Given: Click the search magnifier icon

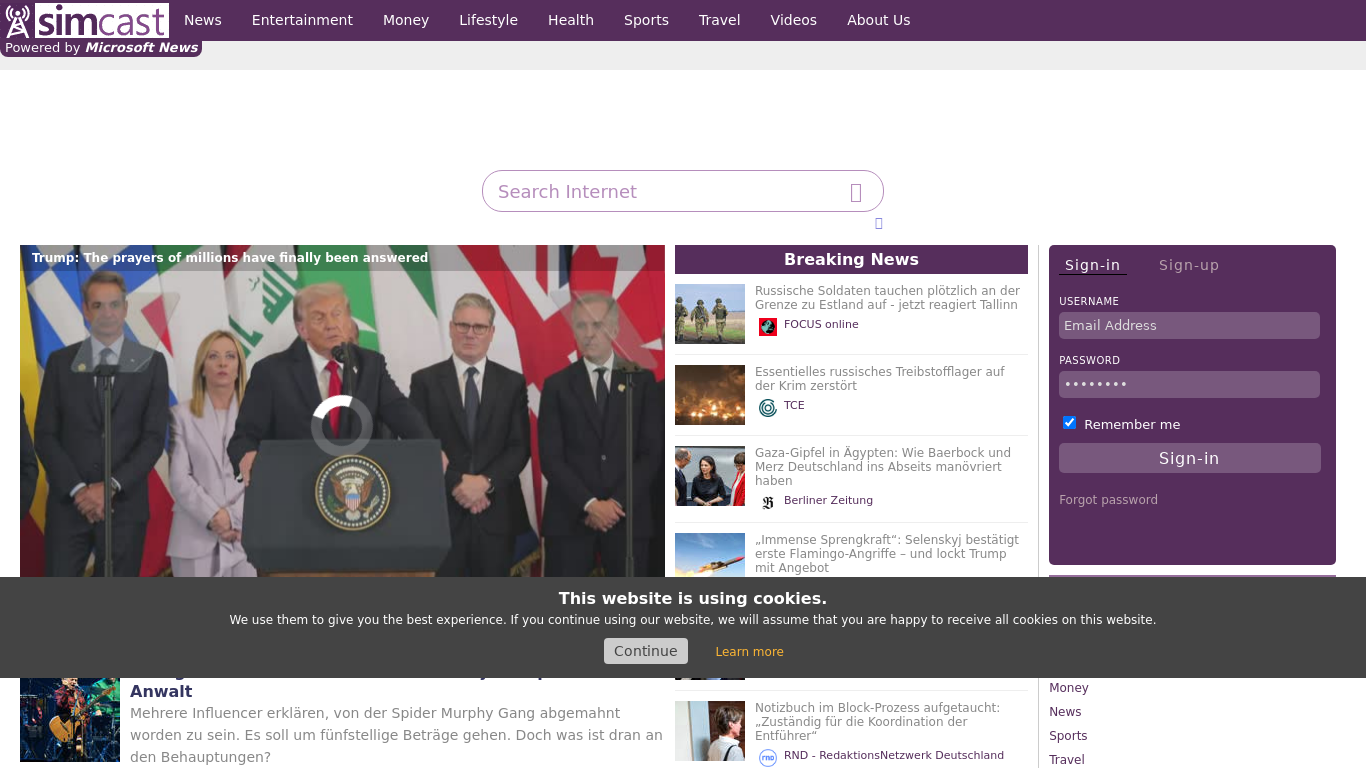Looking at the screenshot, I should tap(856, 192).
